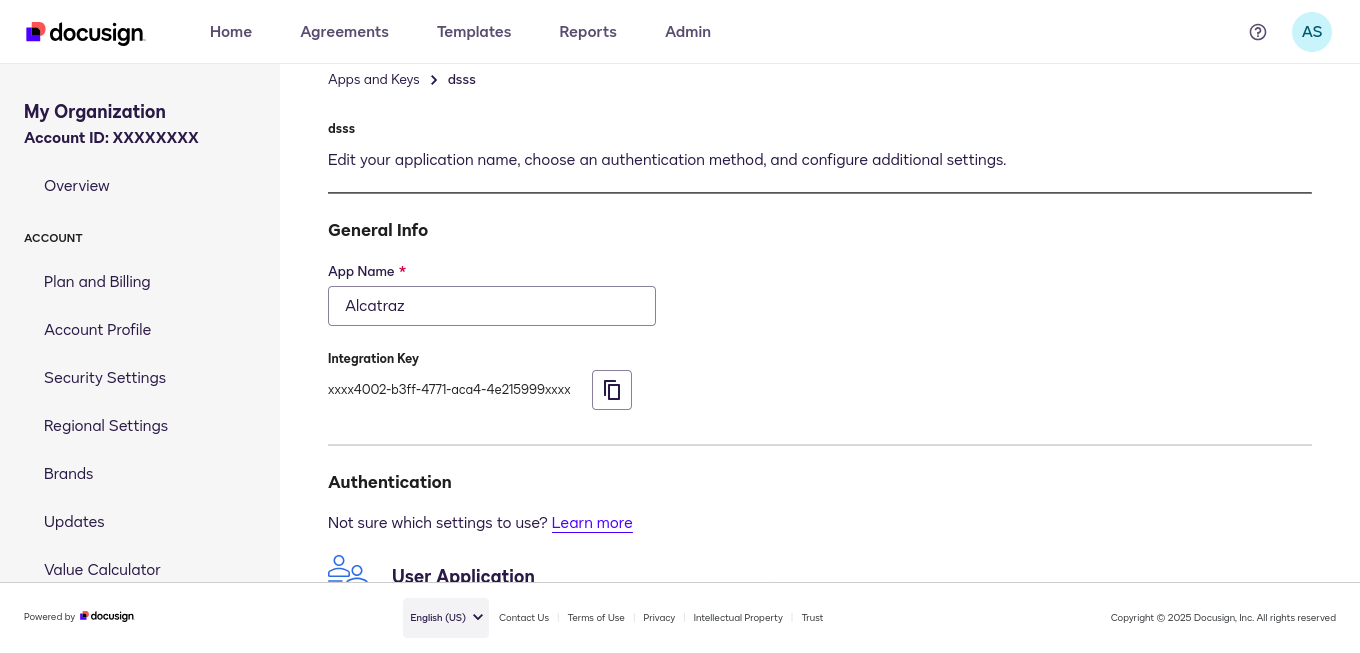Open the Learn more link
The height and width of the screenshot is (653, 1360).
point(592,522)
